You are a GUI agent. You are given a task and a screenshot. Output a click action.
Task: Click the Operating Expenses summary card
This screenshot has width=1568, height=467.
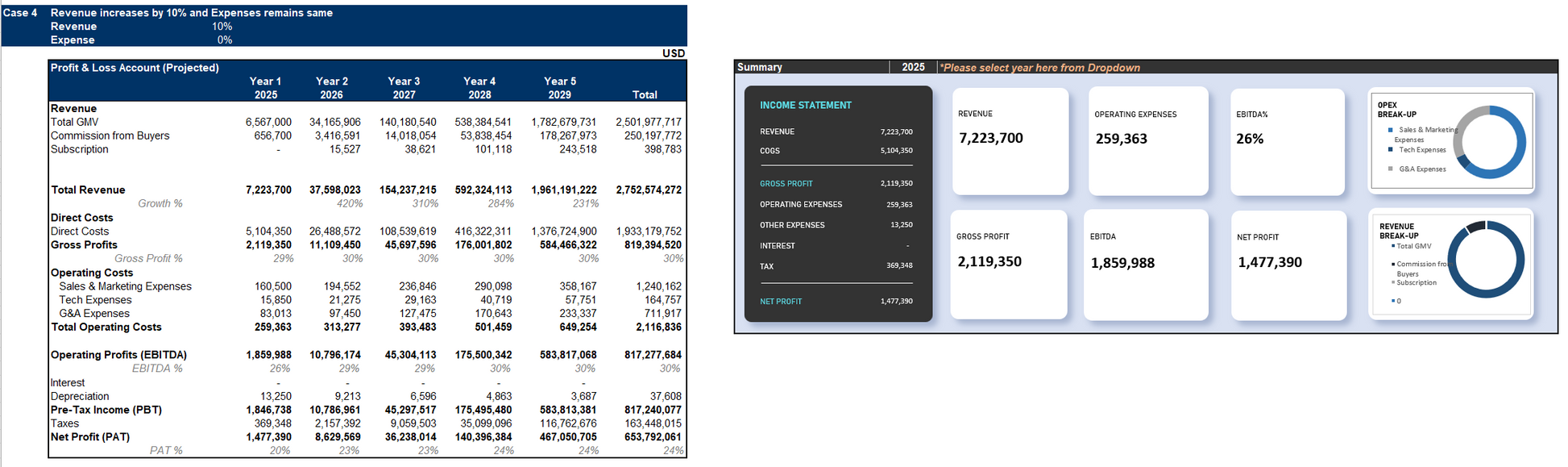1147,141
